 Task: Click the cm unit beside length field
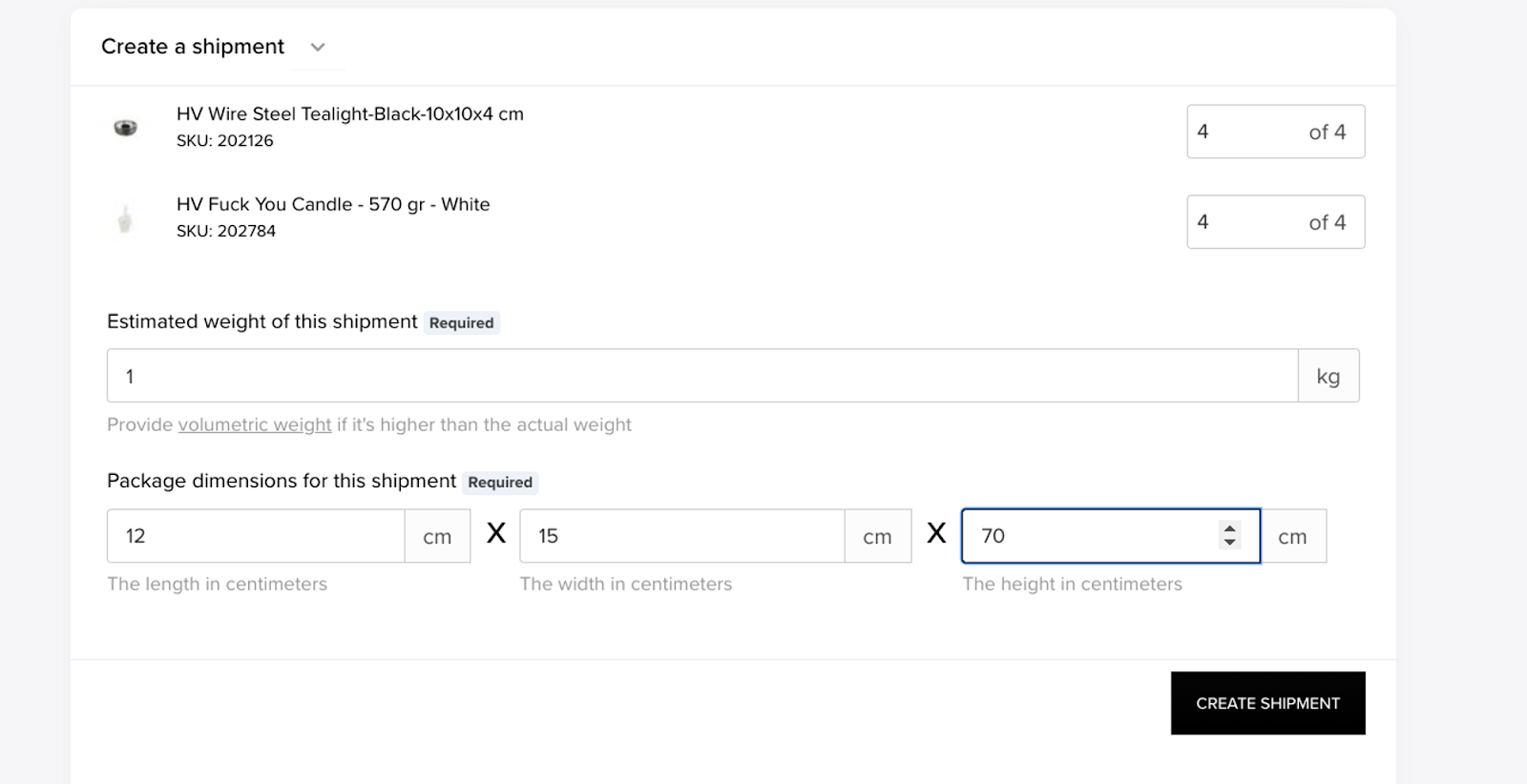(x=437, y=536)
